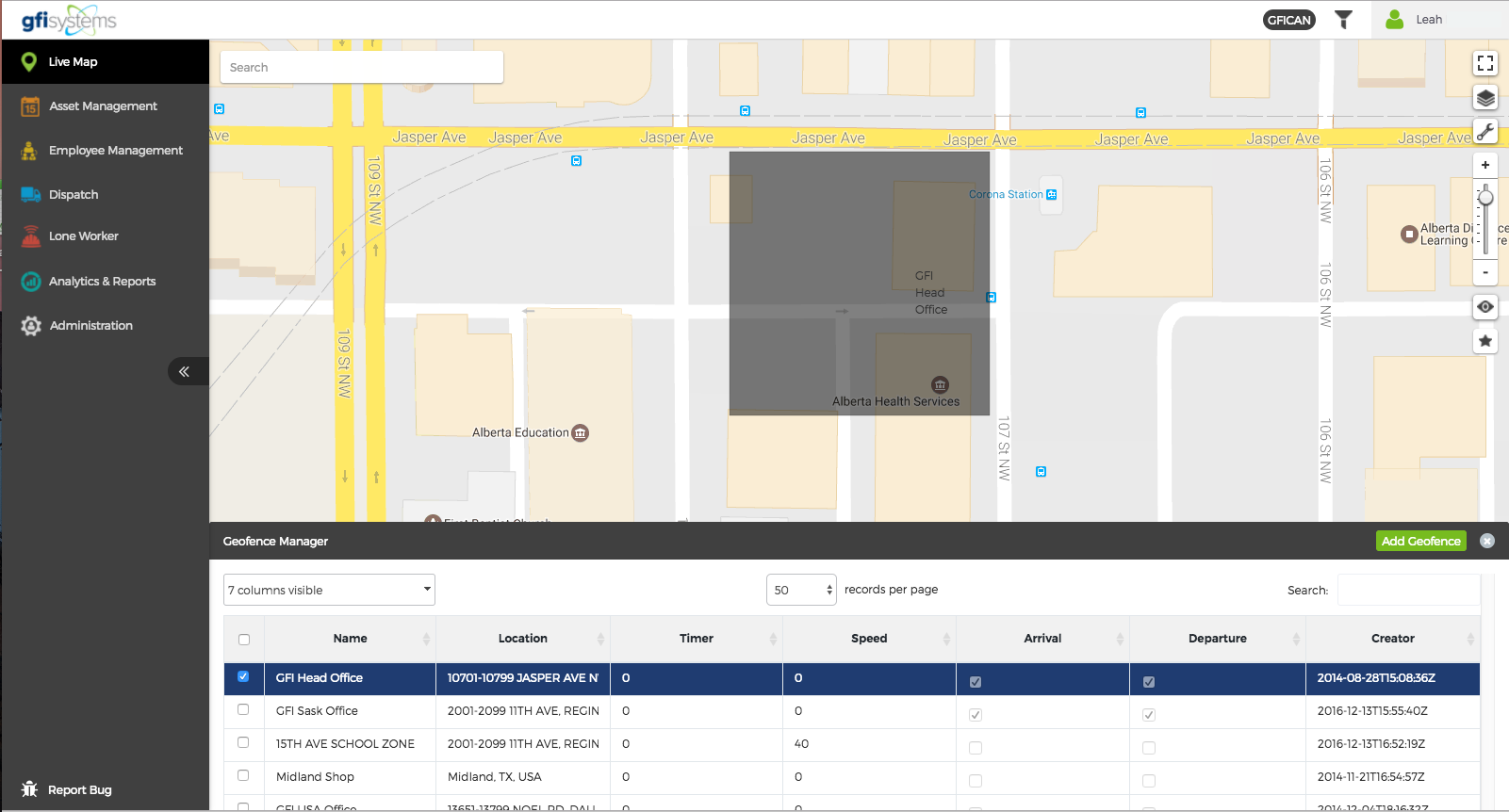Toggle Arrival checkbox for Midland Shop
Screen dimensions: 1509x812
pyautogui.click(x=976, y=781)
